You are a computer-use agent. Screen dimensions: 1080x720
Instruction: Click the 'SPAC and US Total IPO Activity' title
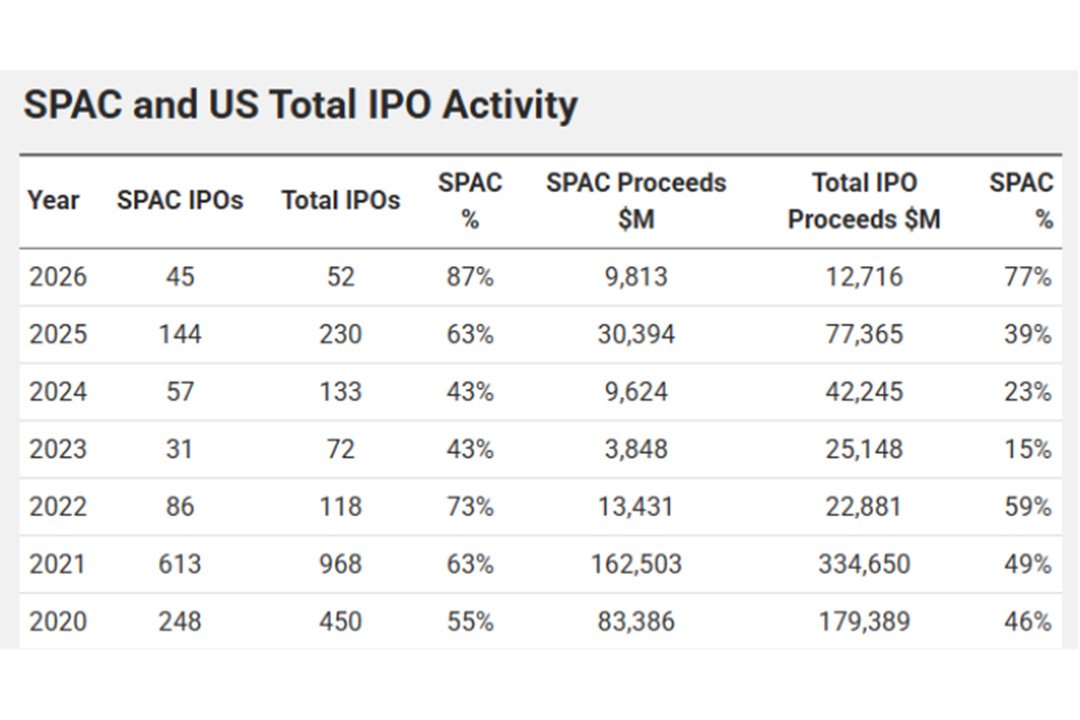tap(300, 106)
